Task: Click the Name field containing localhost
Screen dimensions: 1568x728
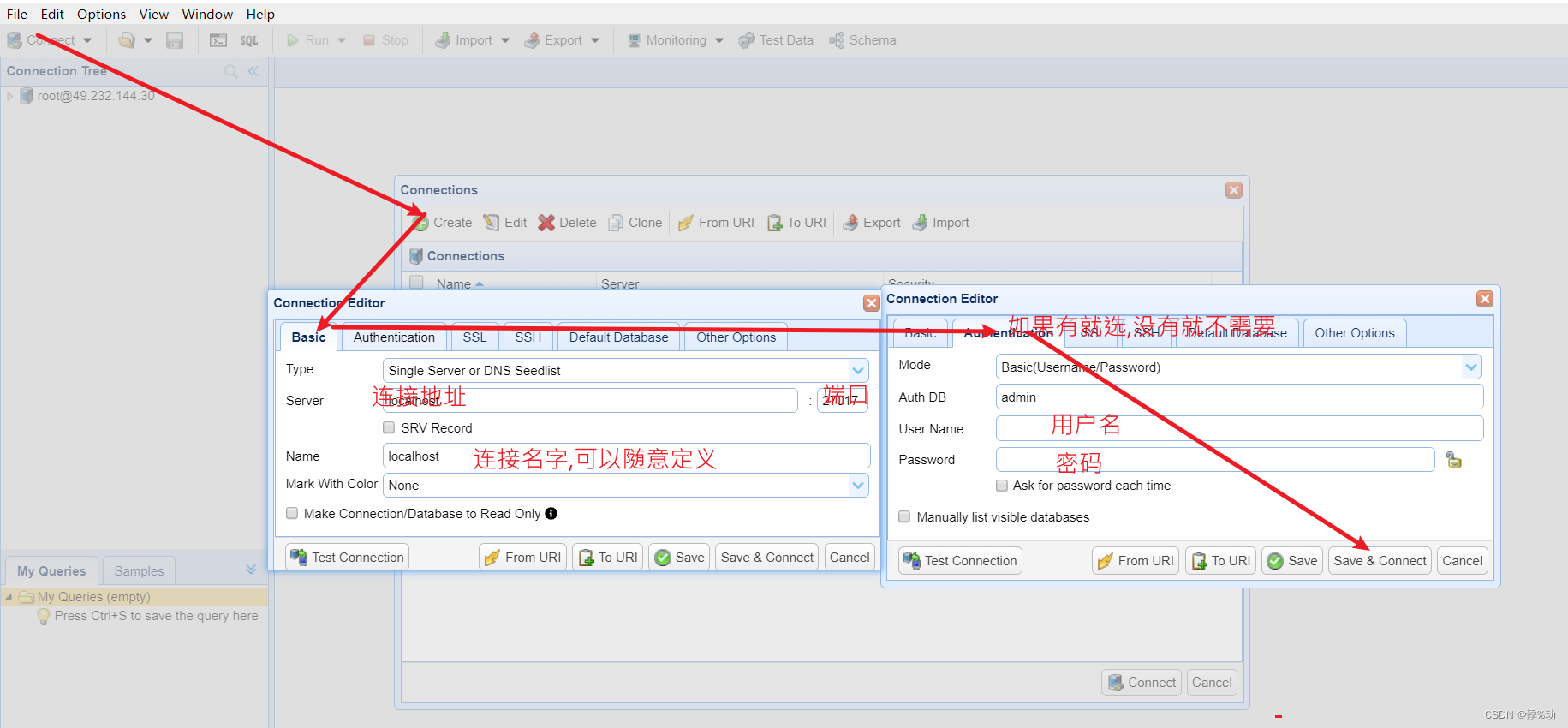Action: click(x=626, y=456)
